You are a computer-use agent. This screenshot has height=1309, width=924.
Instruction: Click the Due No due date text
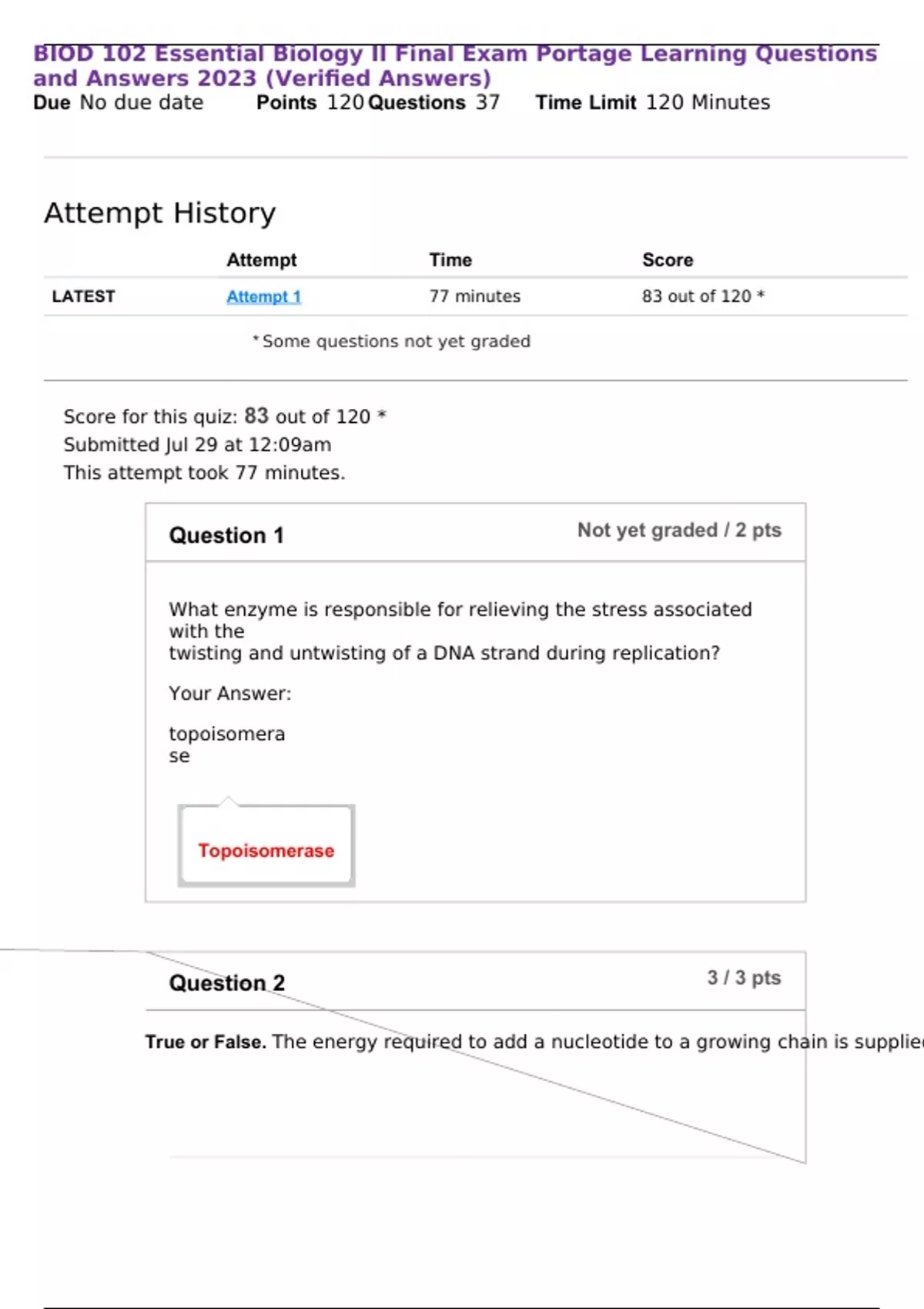pos(118,102)
